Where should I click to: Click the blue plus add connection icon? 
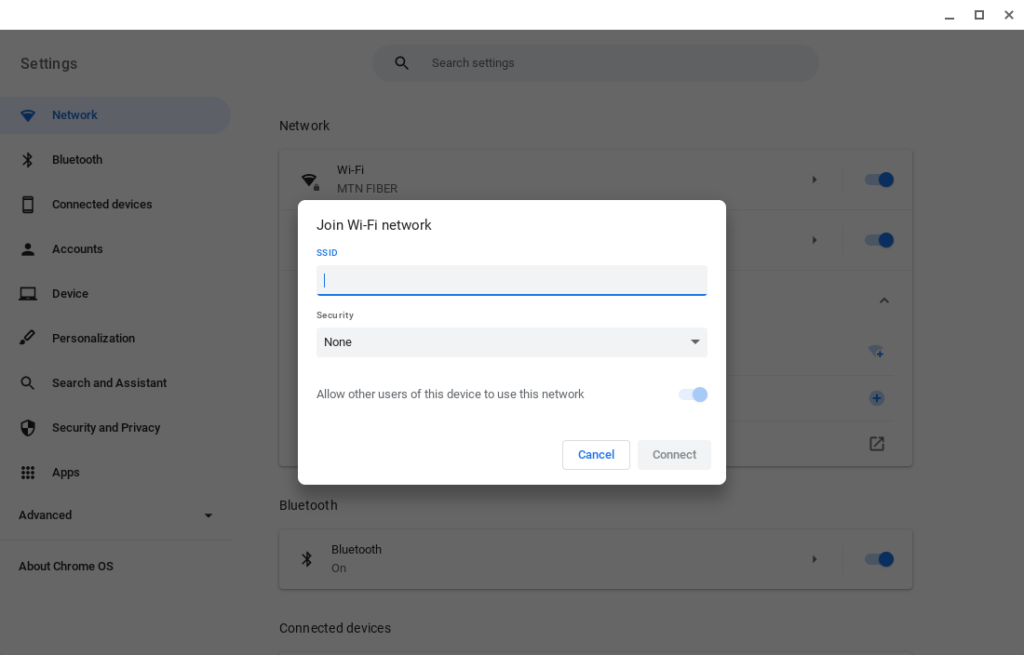pyautogui.click(x=876, y=398)
